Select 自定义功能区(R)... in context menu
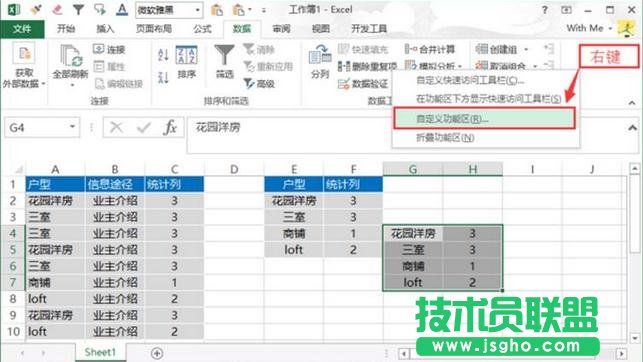 click(x=484, y=118)
